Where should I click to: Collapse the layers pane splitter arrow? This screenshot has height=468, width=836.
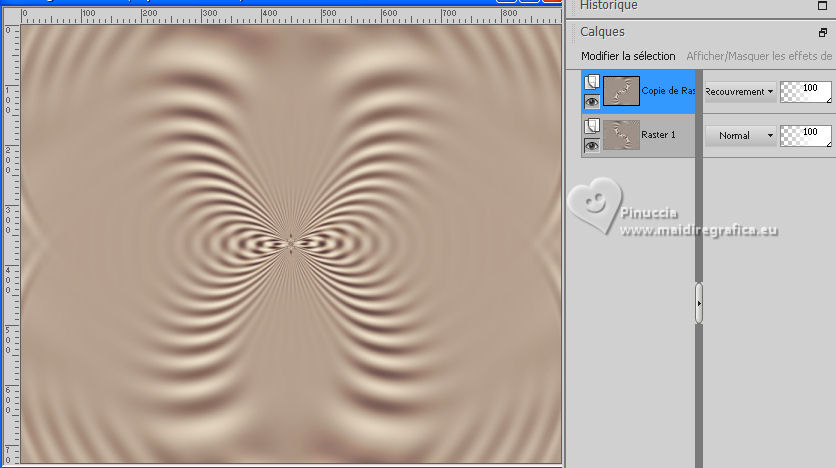[699, 303]
